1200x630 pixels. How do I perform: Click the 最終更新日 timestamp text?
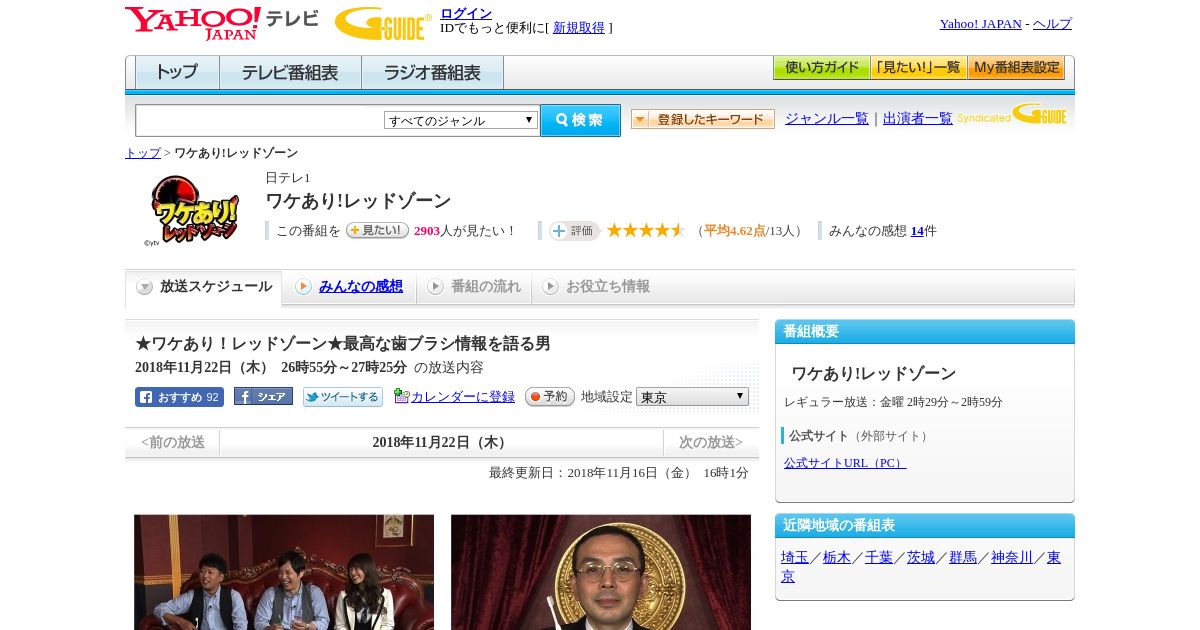pyautogui.click(x=619, y=473)
